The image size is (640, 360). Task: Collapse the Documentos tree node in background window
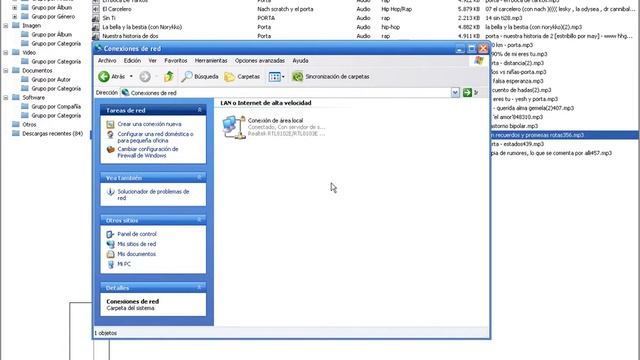pyautogui.click(x=6, y=71)
